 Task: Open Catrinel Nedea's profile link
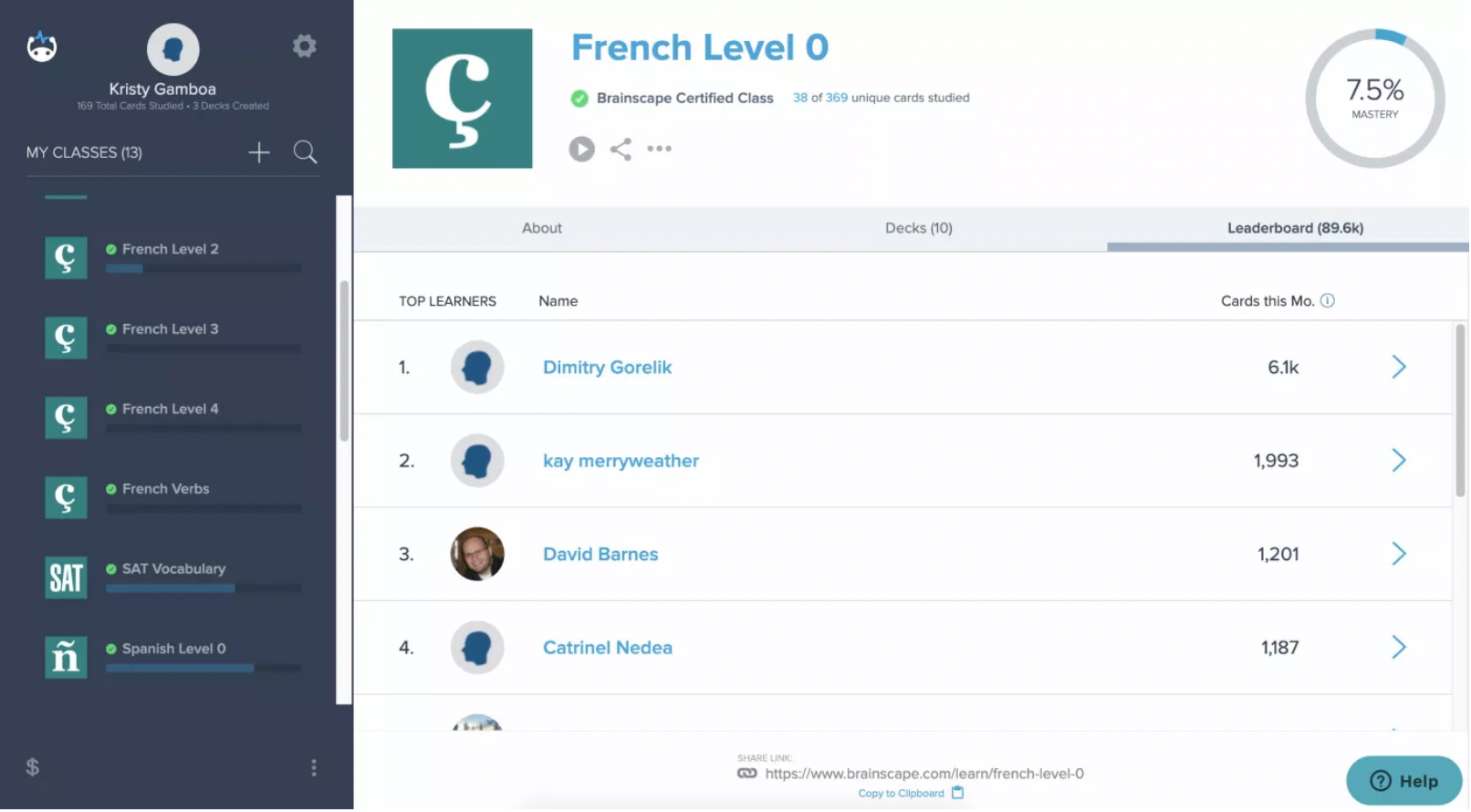(608, 649)
